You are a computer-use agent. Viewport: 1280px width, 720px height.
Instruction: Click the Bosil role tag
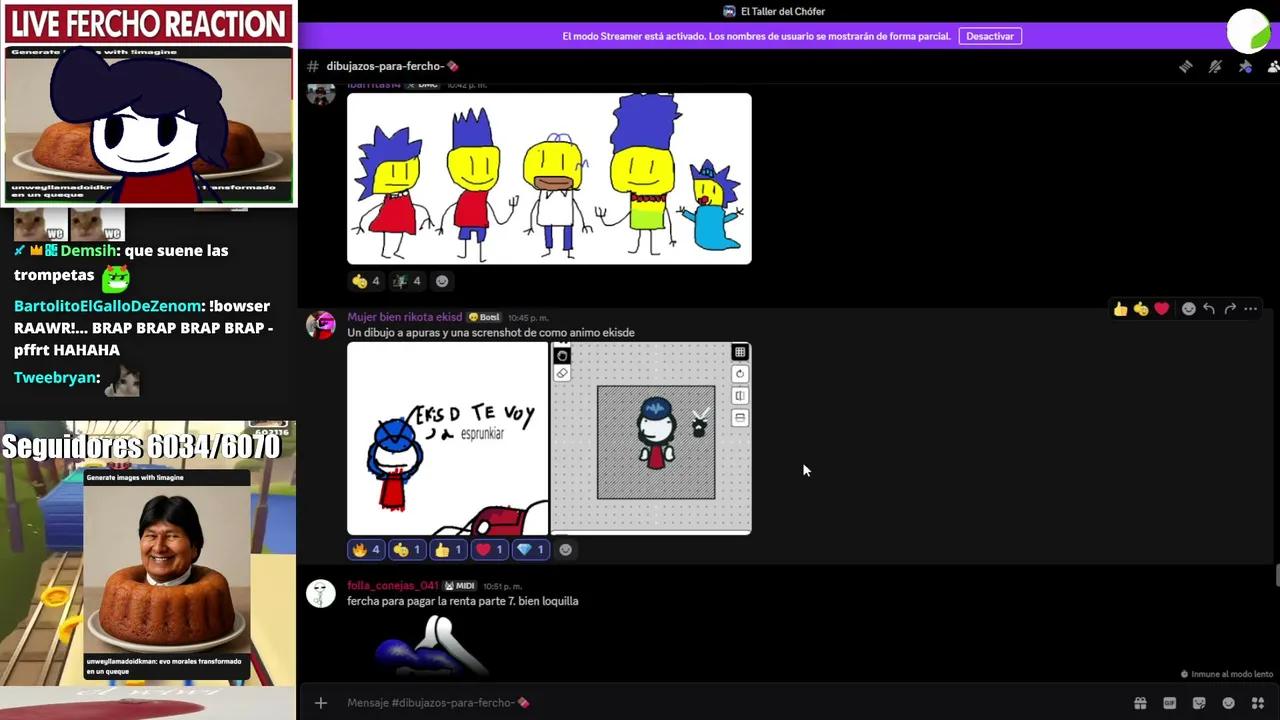click(484, 317)
